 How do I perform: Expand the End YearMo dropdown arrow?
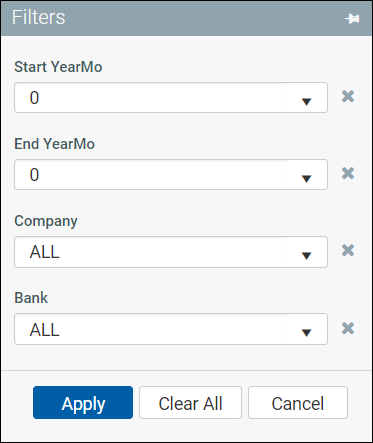pyautogui.click(x=306, y=179)
